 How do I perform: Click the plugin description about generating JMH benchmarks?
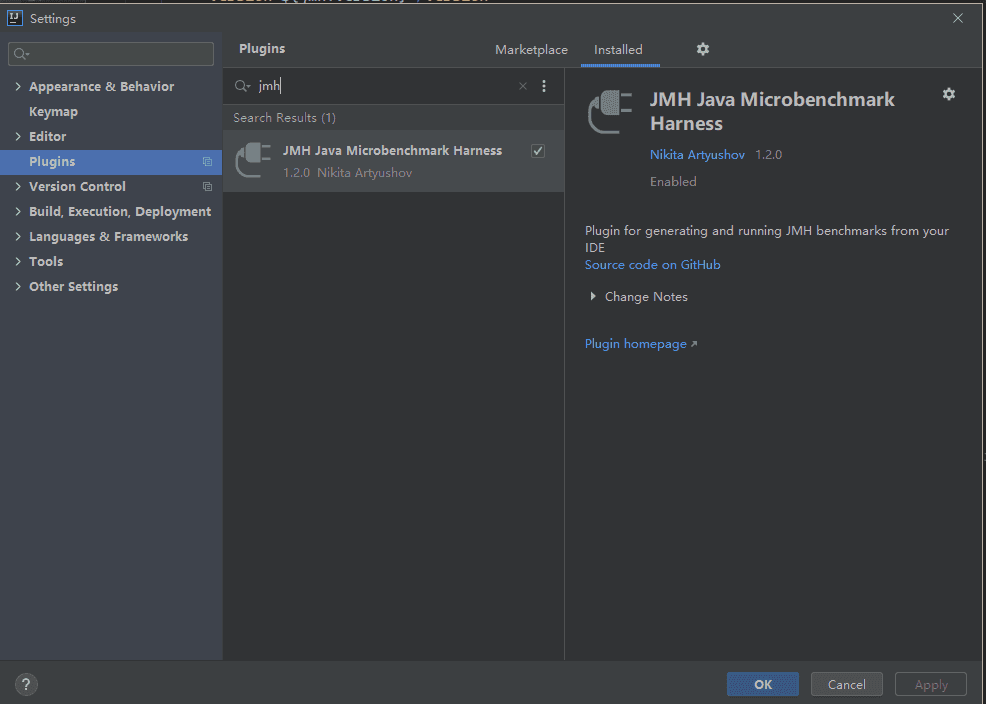767,239
